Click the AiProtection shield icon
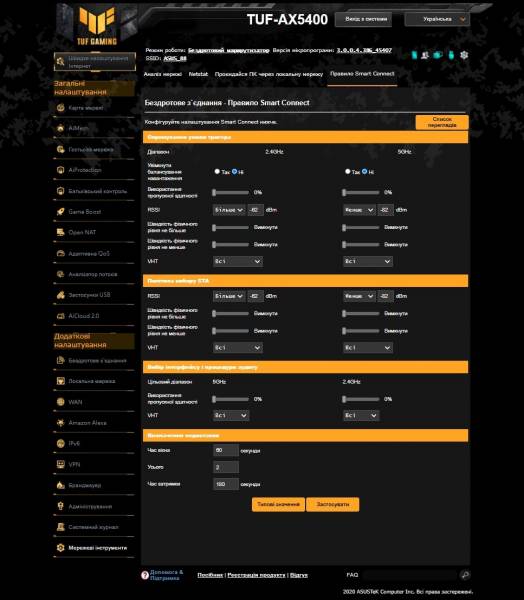Image resolution: width=524 pixels, height=600 pixels. pyautogui.click(x=60, y=170)
